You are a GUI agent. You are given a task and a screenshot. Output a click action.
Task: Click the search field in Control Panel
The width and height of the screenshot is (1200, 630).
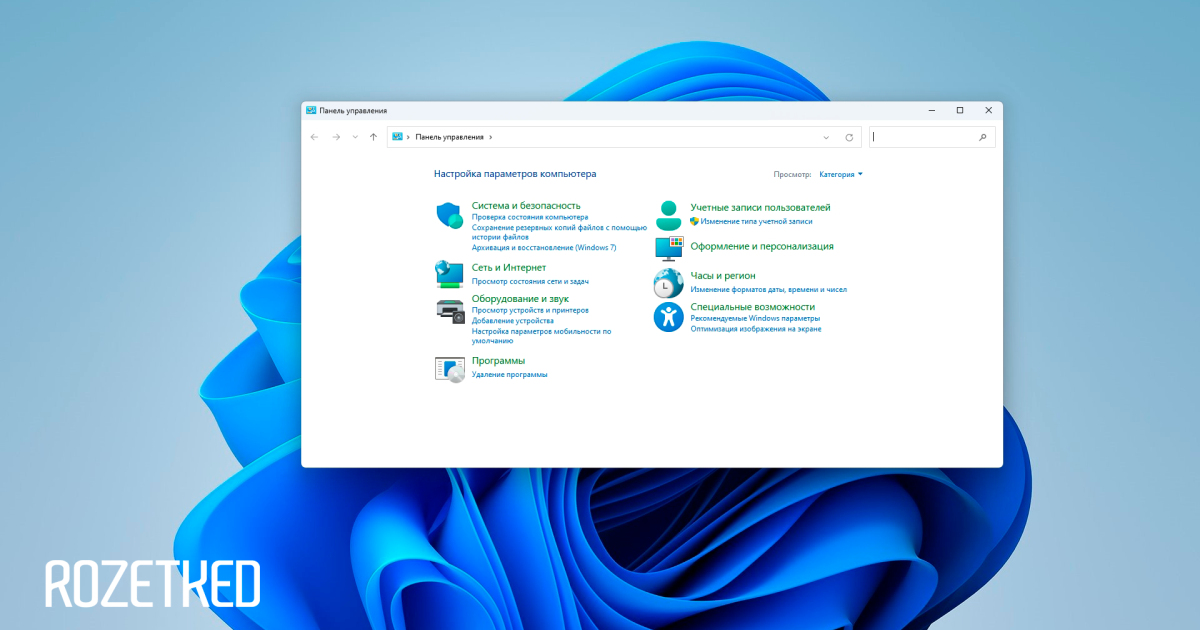(x=925, y=137)
